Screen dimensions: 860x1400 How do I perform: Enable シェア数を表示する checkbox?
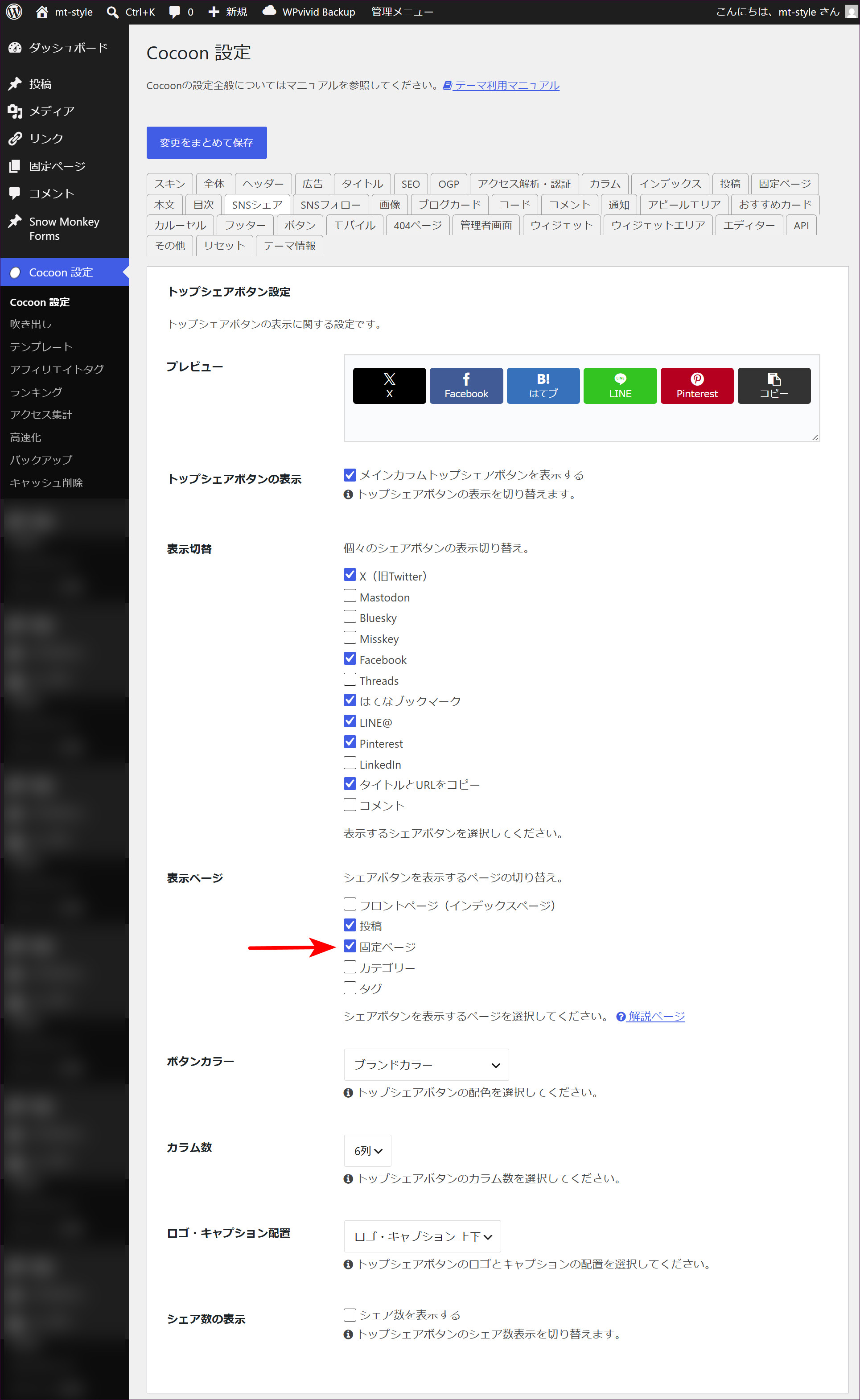pyautogui.click(x=350, y=1315)
